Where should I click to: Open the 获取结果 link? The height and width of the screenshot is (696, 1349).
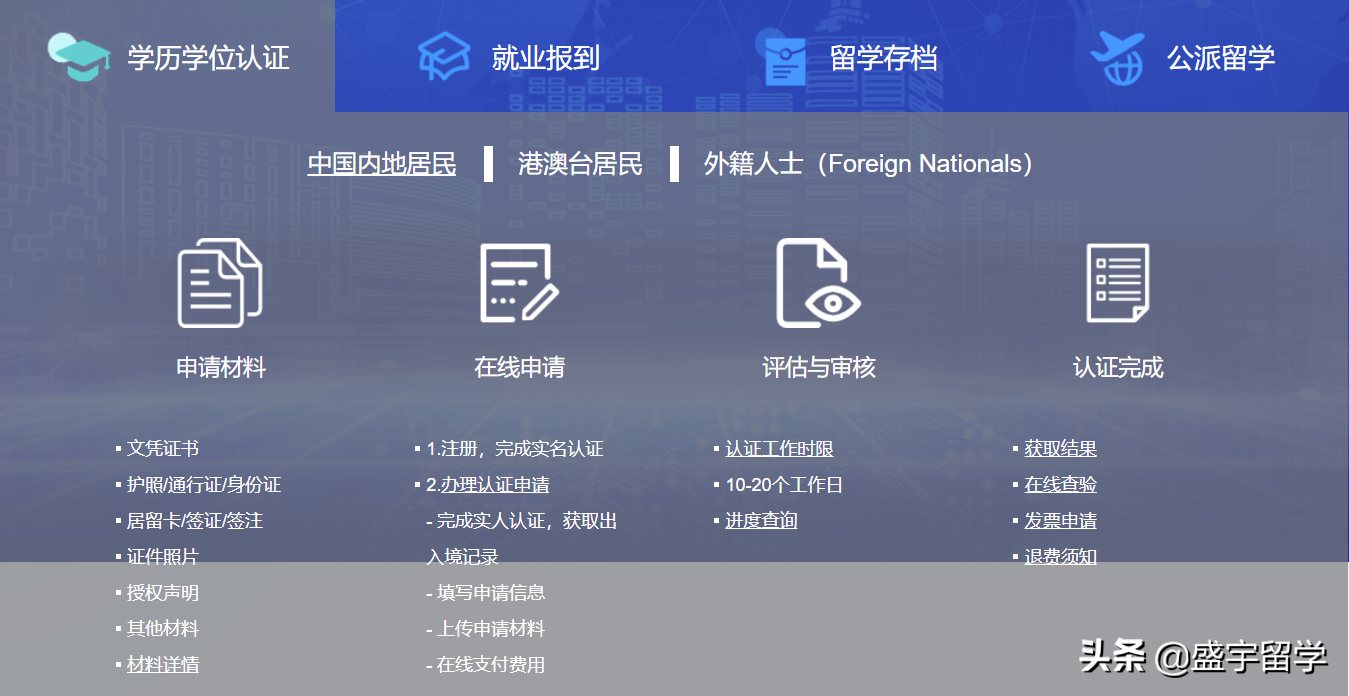point(1060,449)
